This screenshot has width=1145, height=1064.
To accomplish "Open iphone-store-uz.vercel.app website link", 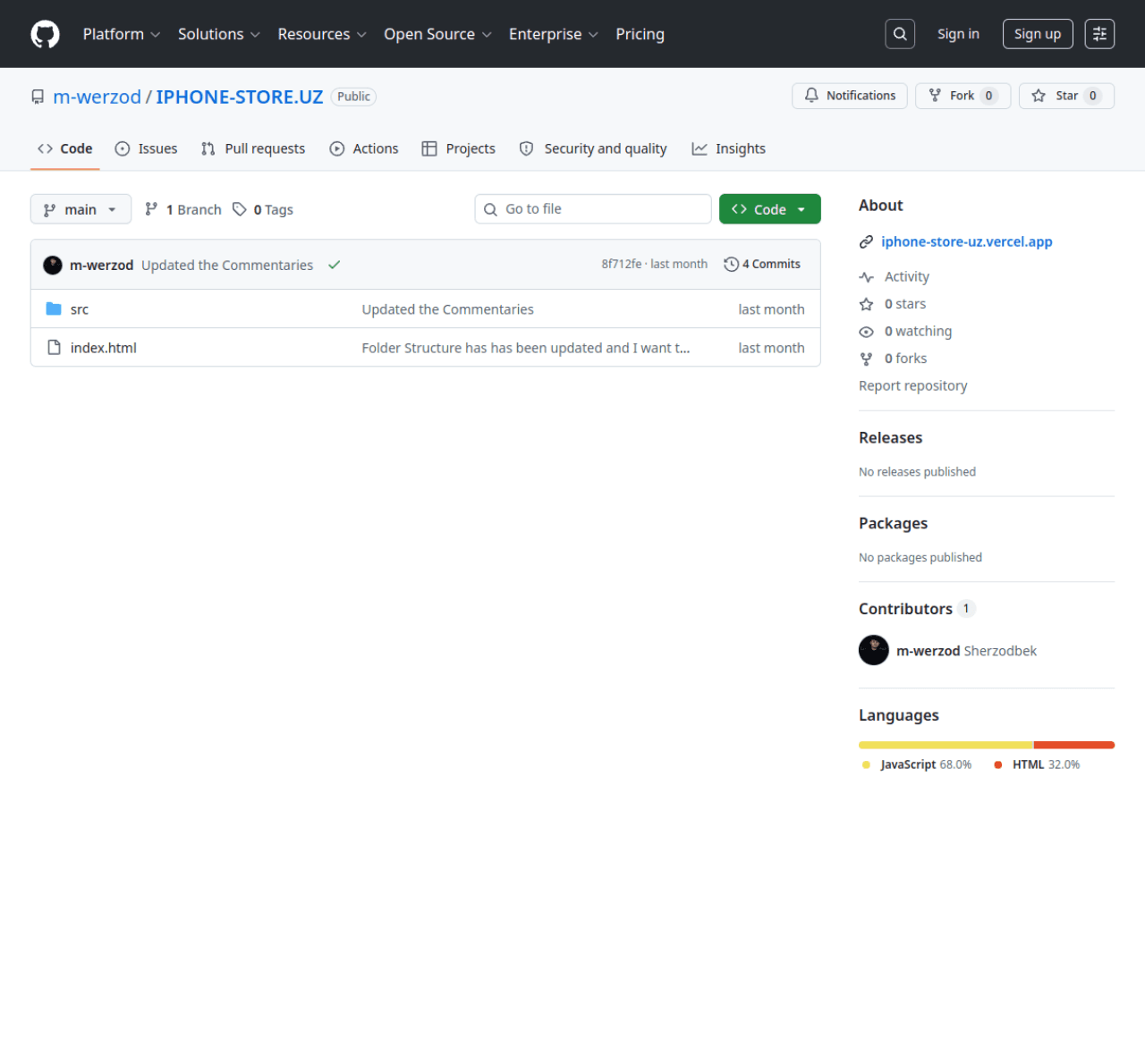I will [967, 241].
